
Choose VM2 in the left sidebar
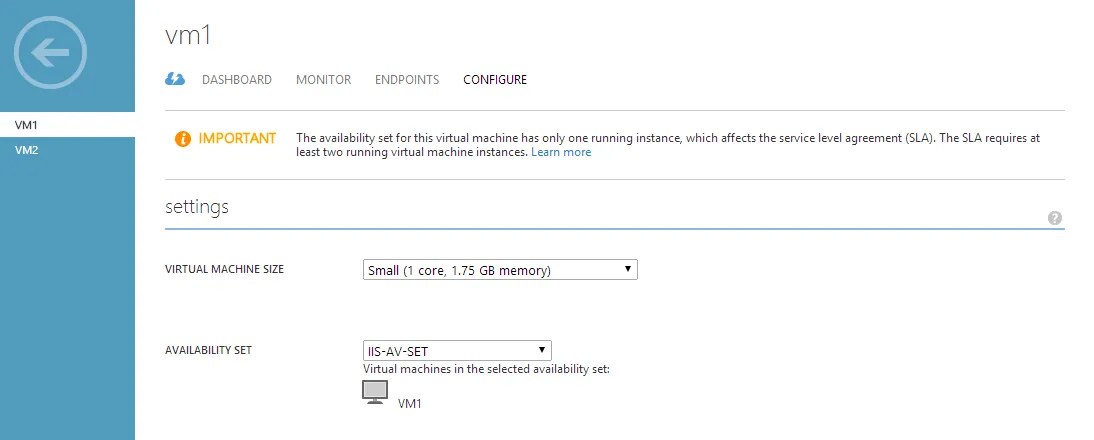click(67, 149)
